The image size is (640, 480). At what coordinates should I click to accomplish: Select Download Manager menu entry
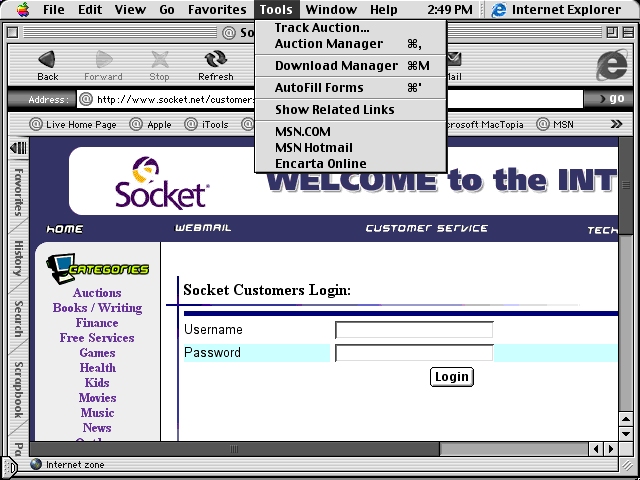[x=351, y=65]
